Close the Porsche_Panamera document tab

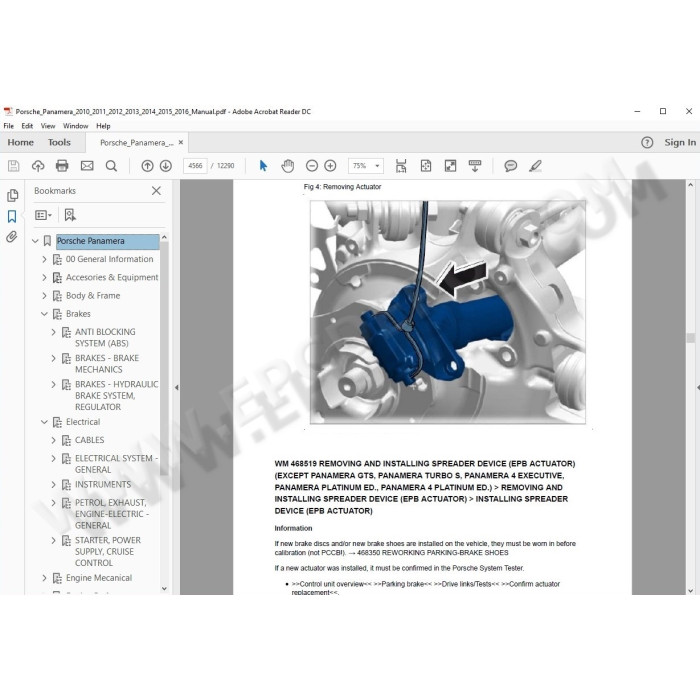[181, 142]
